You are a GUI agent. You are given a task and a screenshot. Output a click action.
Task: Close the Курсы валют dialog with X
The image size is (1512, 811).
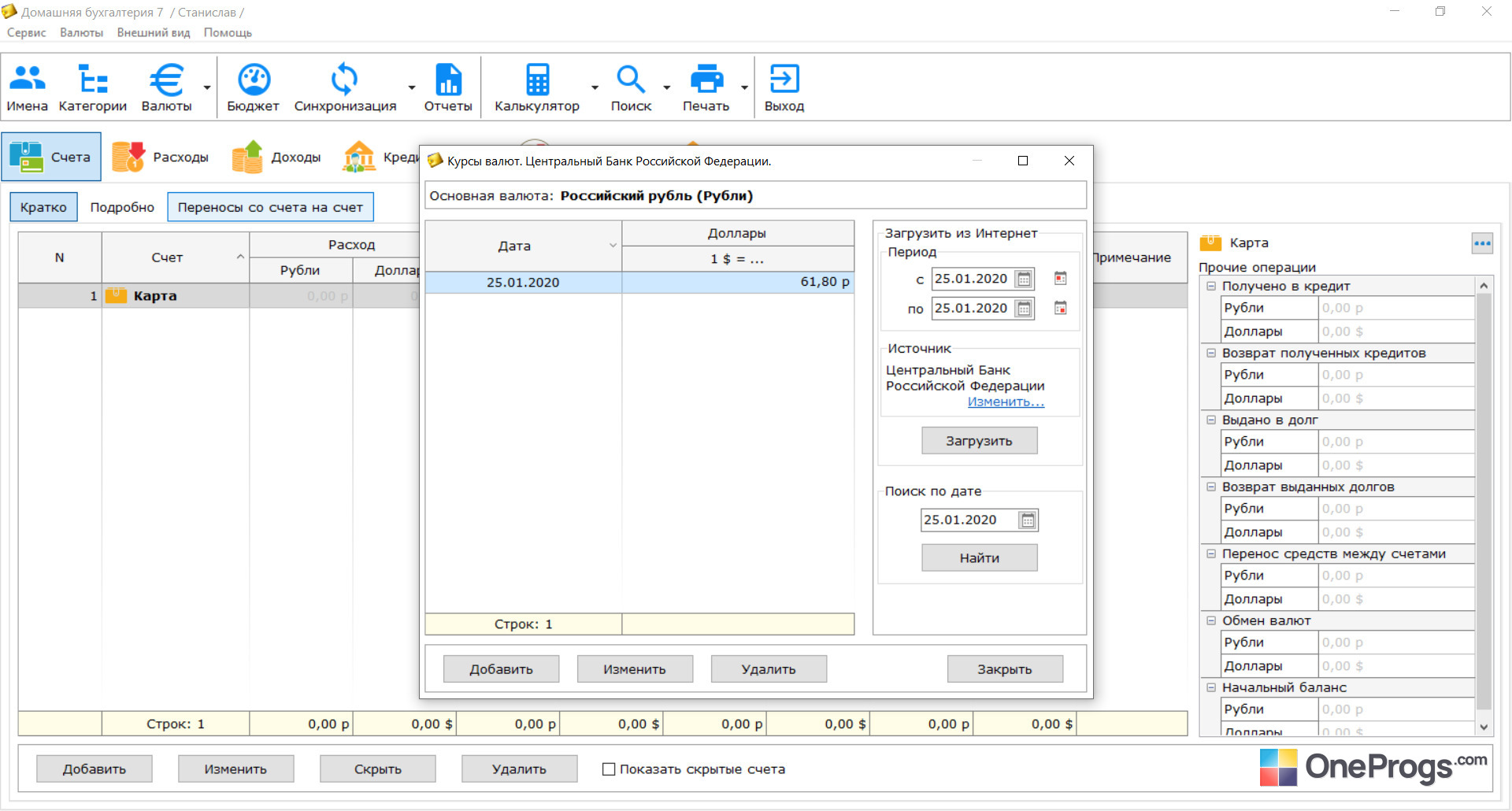pyautogui.click(x=1069, y=161)
